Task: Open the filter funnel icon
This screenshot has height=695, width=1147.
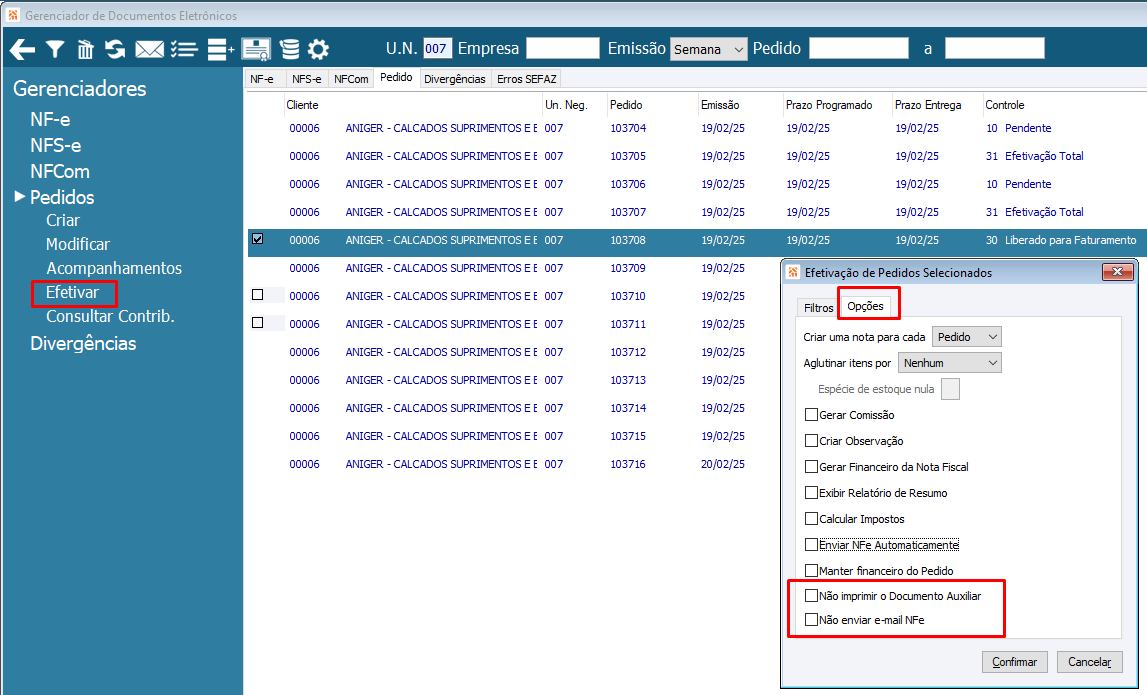Action: (x=55, y=48)
